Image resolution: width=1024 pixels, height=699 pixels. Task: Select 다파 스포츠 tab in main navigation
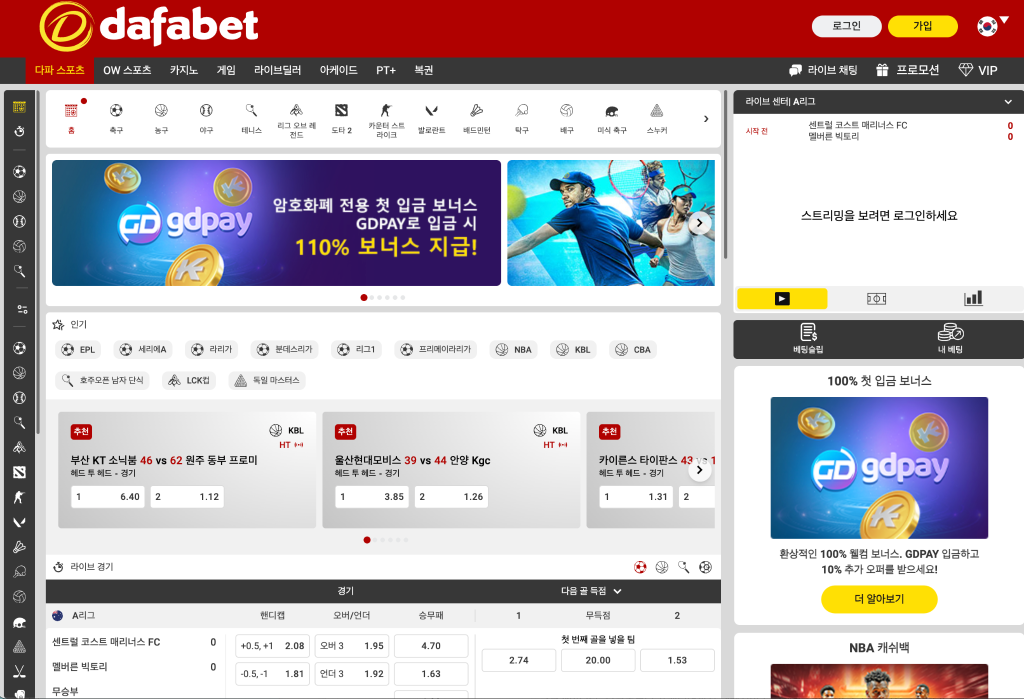point(59,70)
